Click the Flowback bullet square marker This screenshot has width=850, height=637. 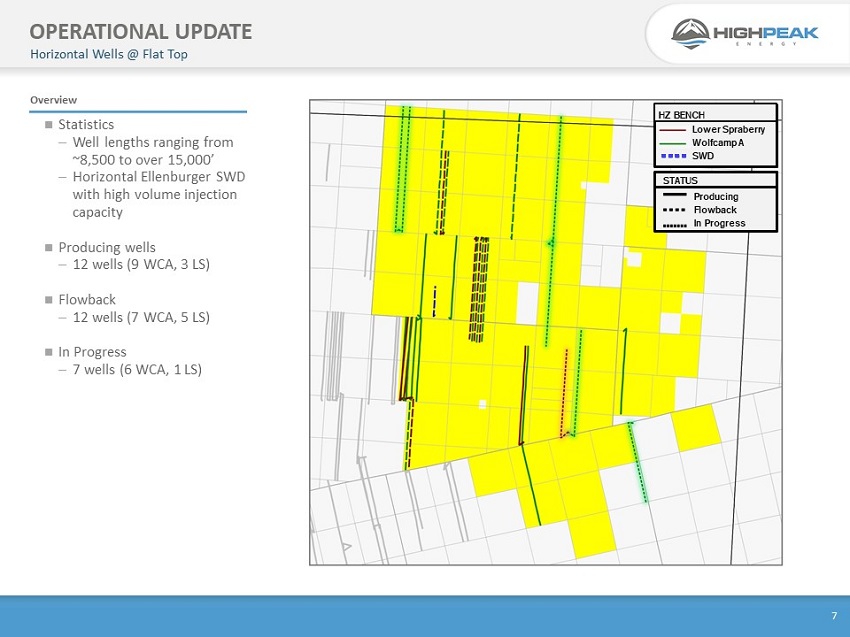coord(49,300)
